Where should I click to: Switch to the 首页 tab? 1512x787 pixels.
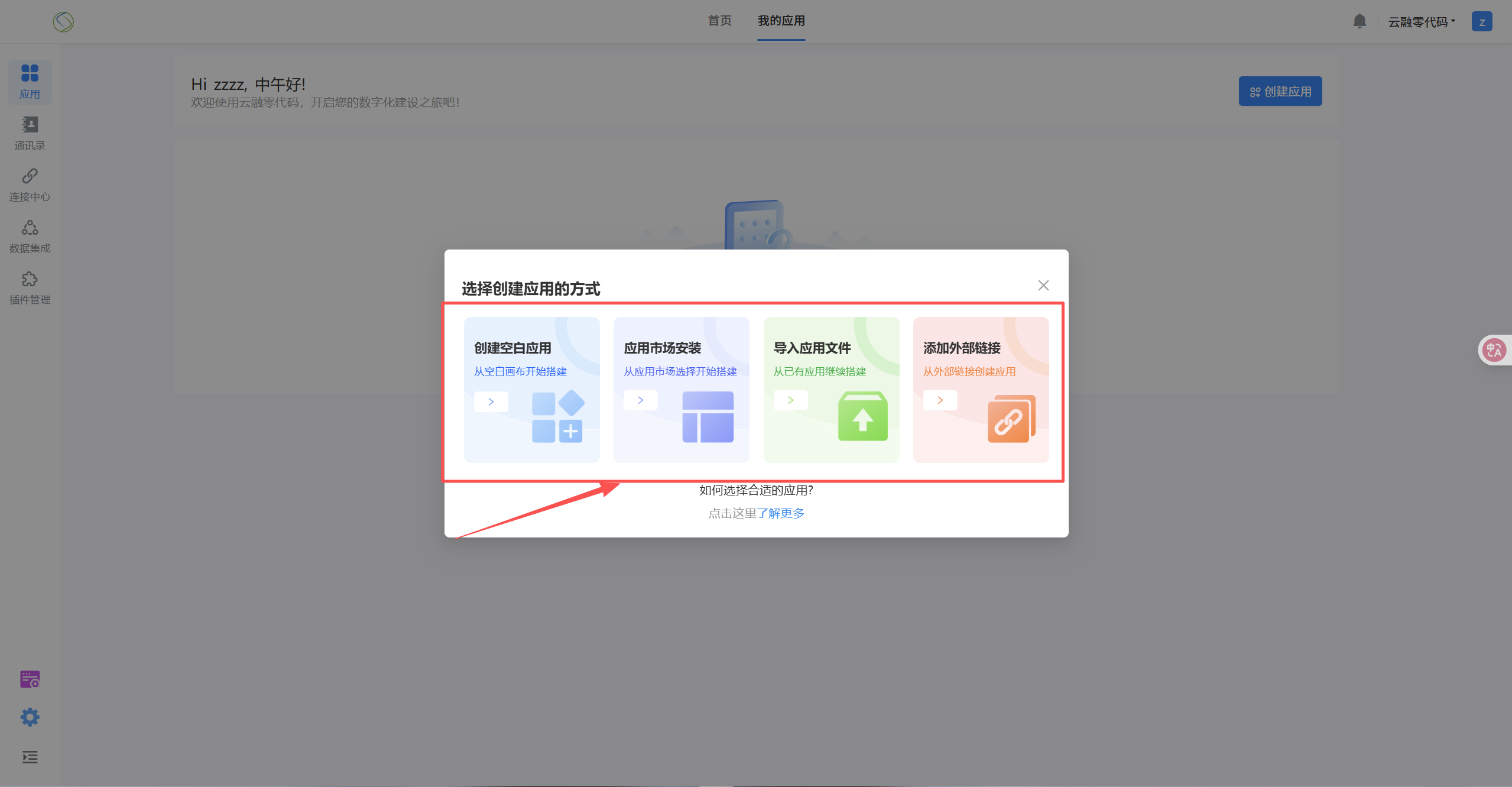click(719, 21)
